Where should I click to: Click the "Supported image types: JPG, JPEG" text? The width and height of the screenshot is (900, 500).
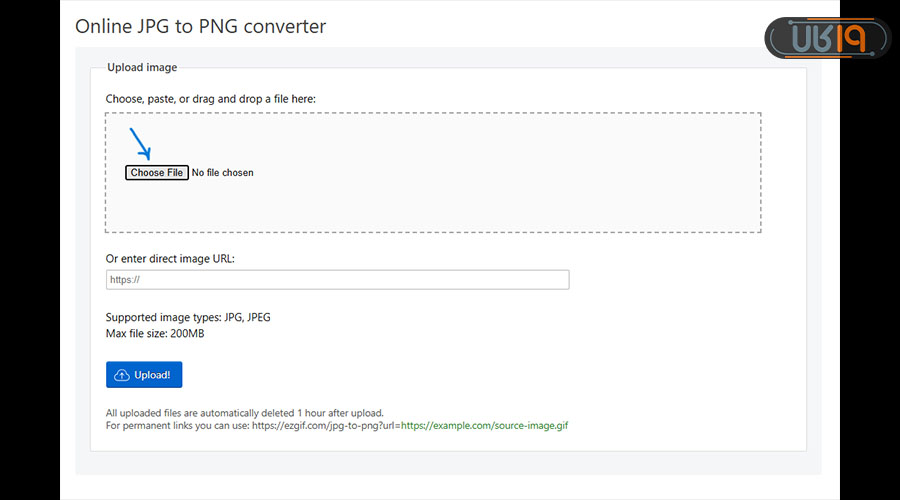(x=188, y=318)
